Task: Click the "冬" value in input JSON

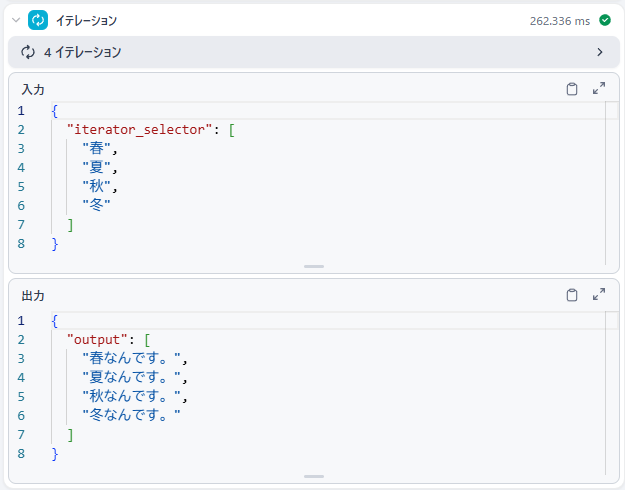Action: tap(96, 205)
